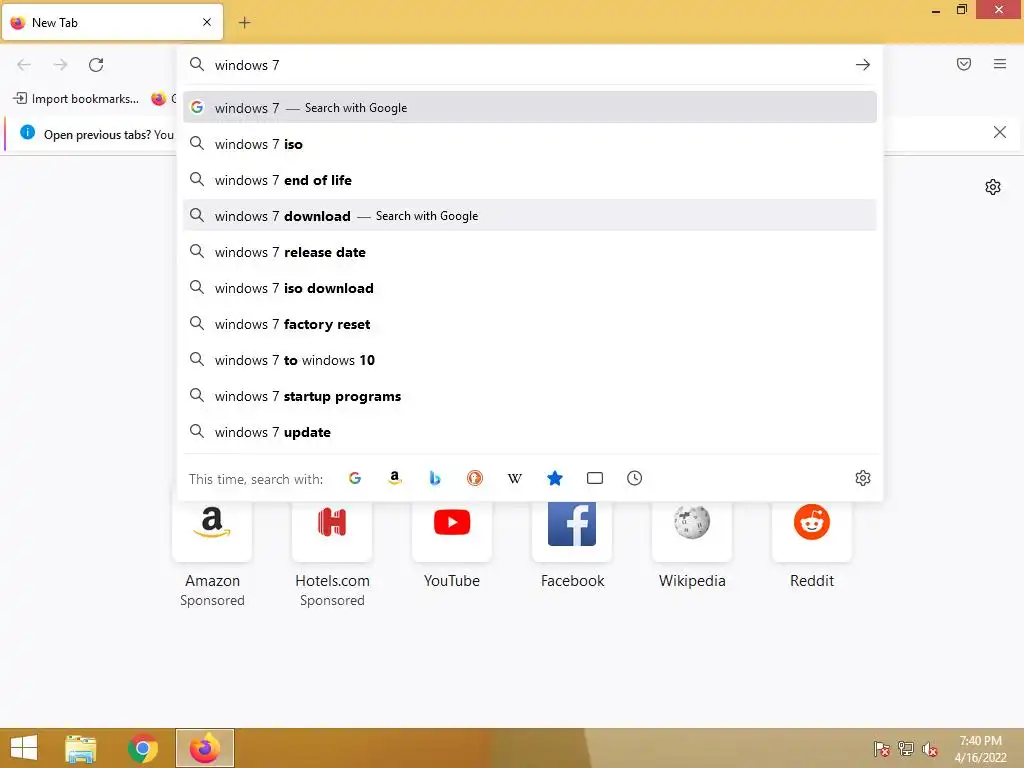Image resolution: width=1024 pixels, height=768 pixels.
Task: Search this time with Bing icon
Action: (x=435, y=478)
